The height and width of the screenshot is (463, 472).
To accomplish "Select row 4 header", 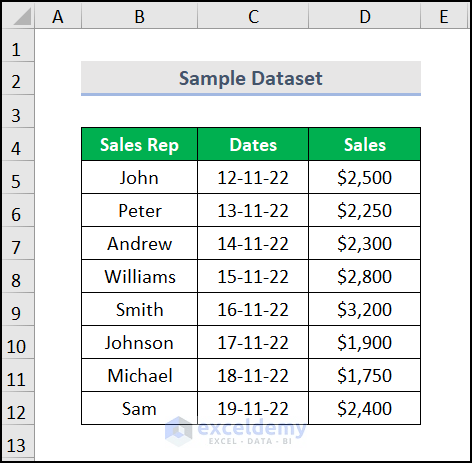I will click(x=18, y=144).
